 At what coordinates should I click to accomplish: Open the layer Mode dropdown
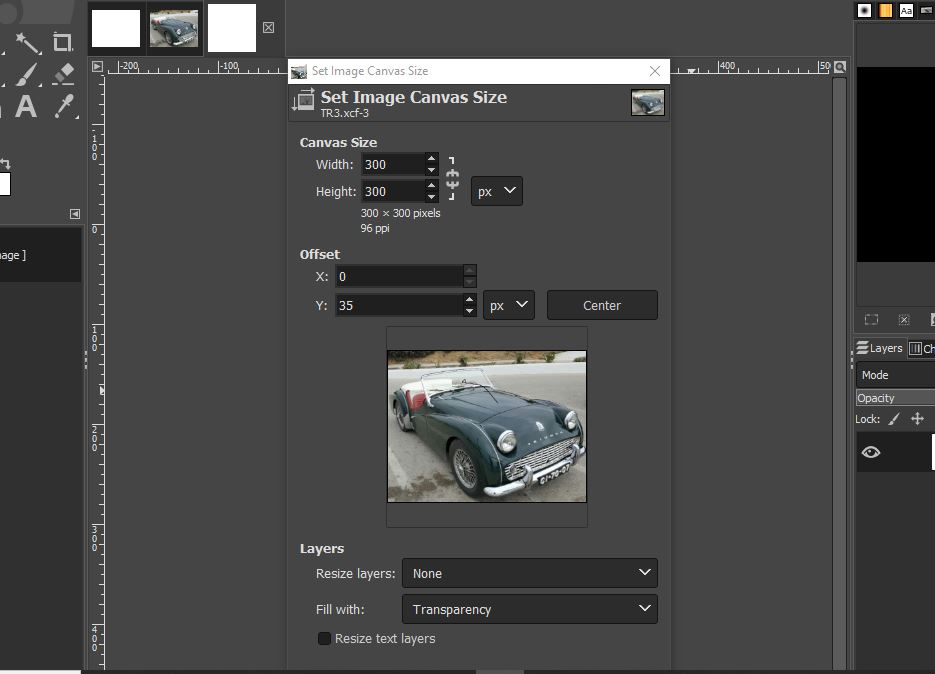pyautogui.click(x=896, y=375)
